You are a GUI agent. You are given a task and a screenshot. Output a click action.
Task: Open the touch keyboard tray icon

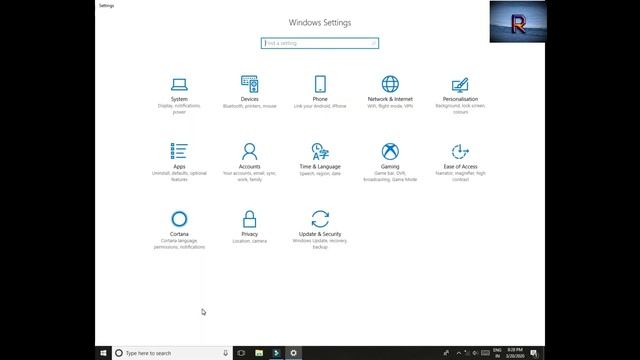pyautogui.click(x=485, y=353)
